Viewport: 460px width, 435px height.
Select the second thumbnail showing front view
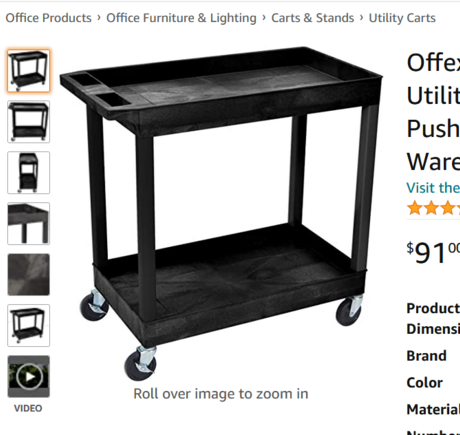(29, 122)
